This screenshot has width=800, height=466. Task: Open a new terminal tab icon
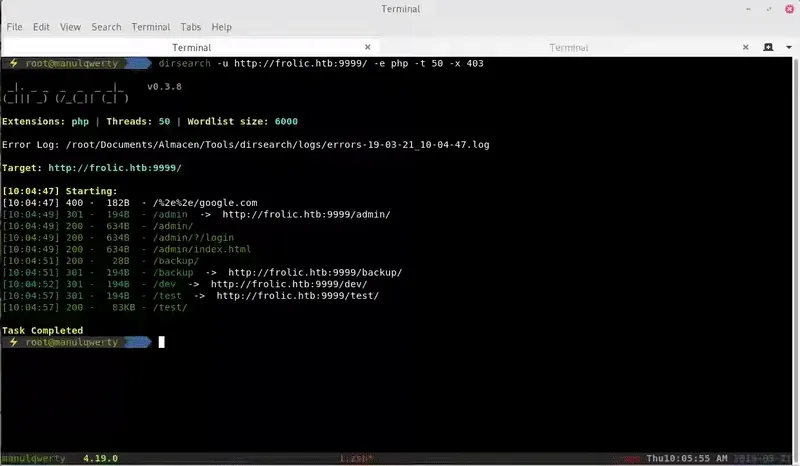769,47
